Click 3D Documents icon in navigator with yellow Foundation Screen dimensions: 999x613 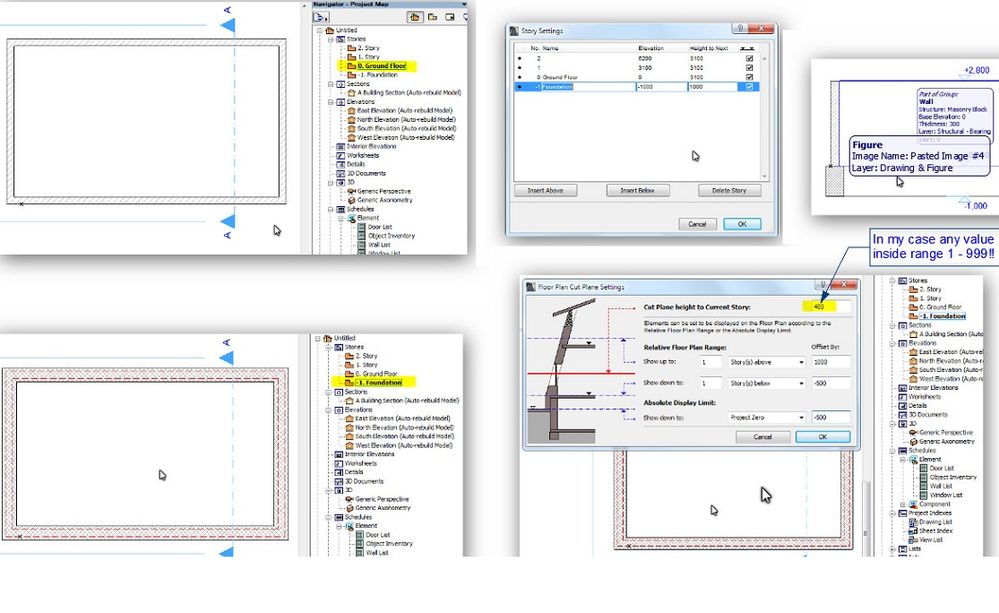point(338,481)
